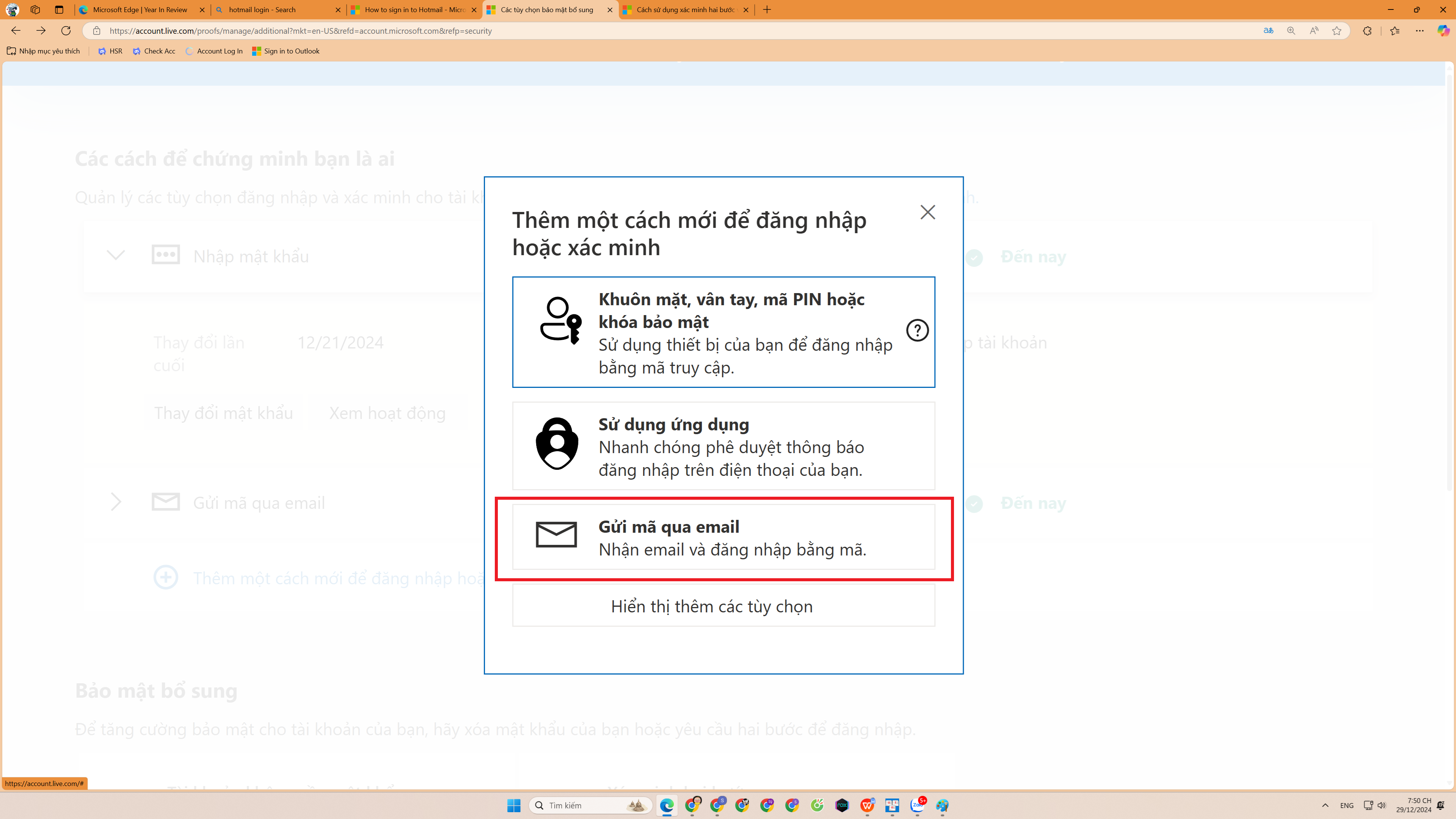1456x819 pixels.
Task: Open Edge profile avatar
Action: click(12, 9)
